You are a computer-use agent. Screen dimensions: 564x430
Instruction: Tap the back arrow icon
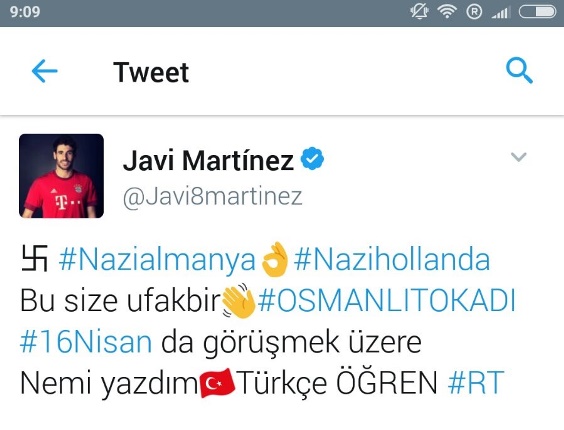coord(45,71)
